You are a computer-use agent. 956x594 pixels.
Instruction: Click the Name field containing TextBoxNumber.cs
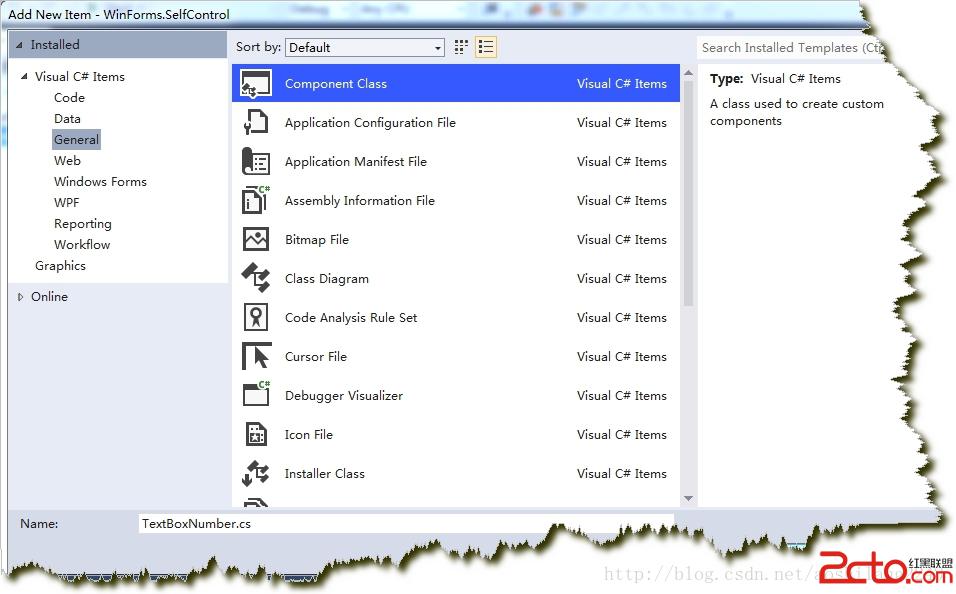[x=406, y=523]
